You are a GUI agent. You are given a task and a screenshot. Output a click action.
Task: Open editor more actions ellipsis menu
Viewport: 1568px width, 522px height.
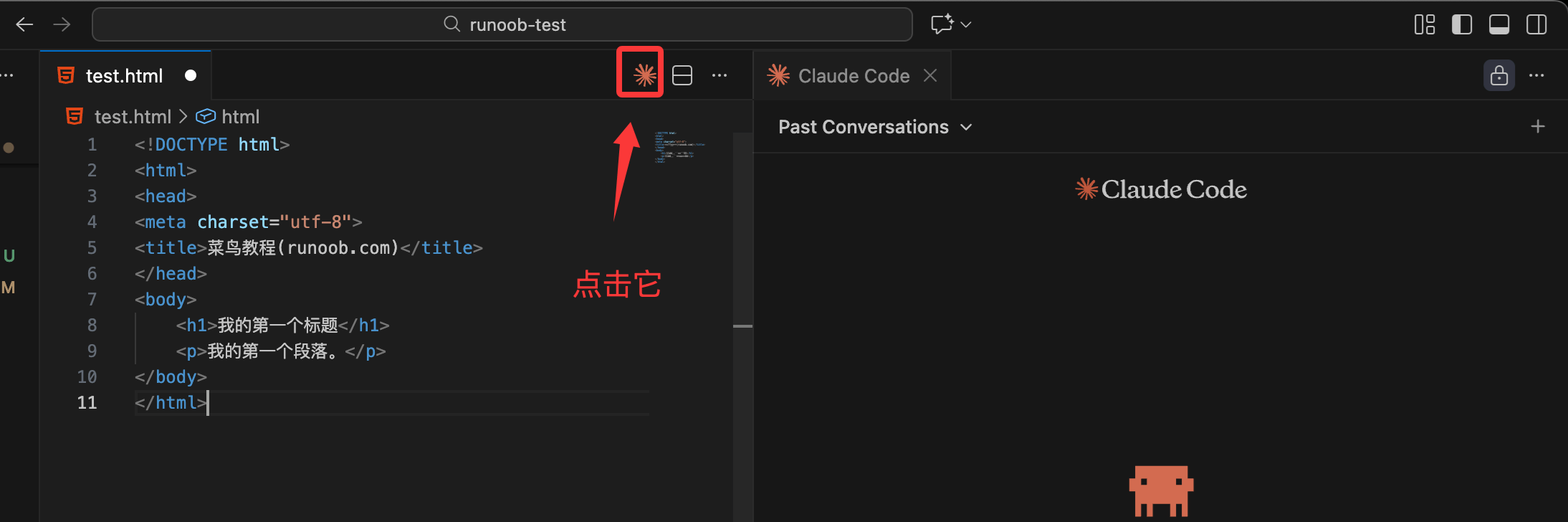pos(720,75)
